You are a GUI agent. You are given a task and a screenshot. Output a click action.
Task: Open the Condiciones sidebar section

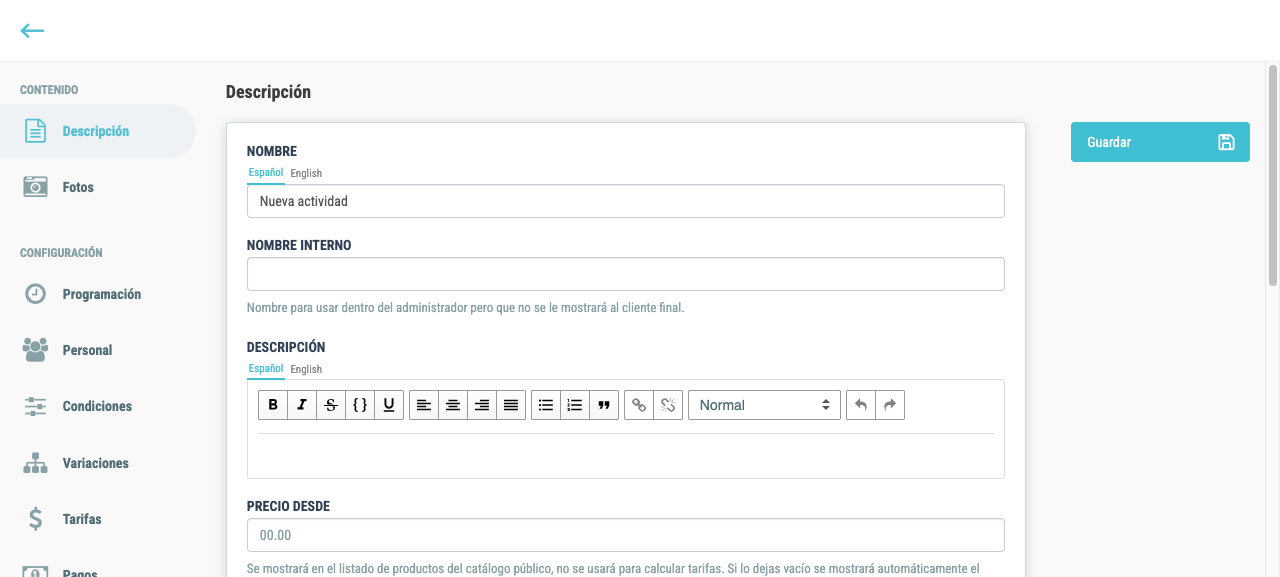[97, 406]
